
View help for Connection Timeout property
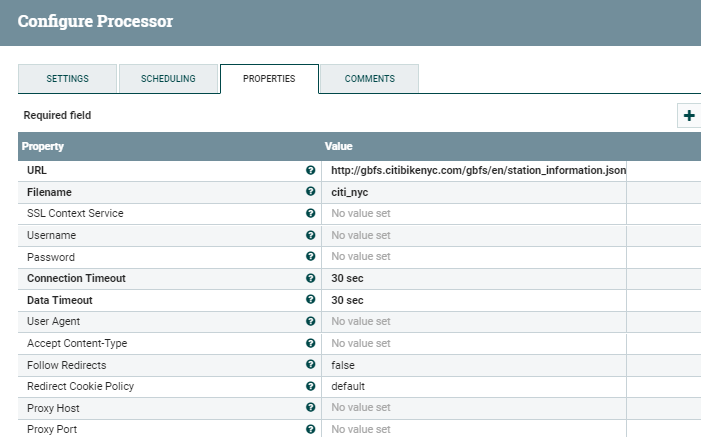point(310,278)
